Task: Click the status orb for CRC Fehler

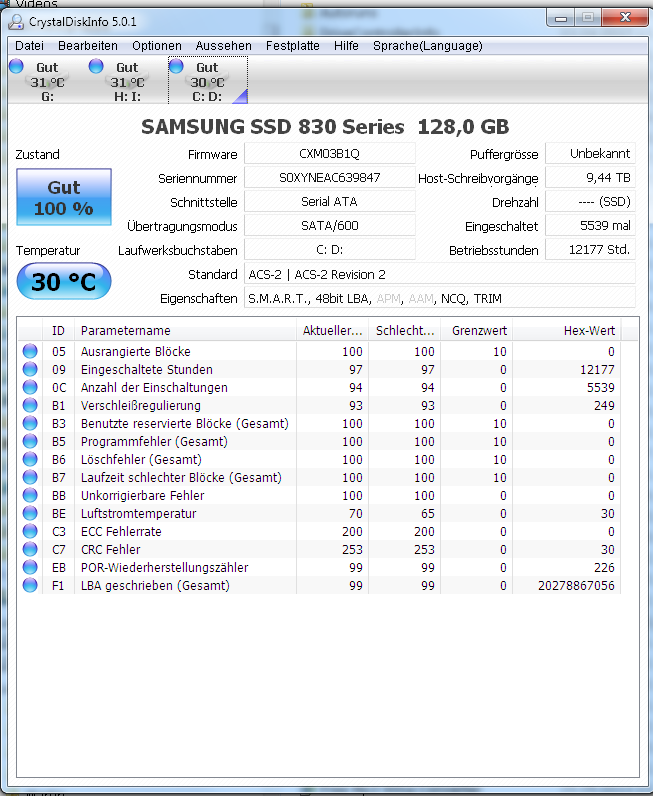Action: [30, 549]
